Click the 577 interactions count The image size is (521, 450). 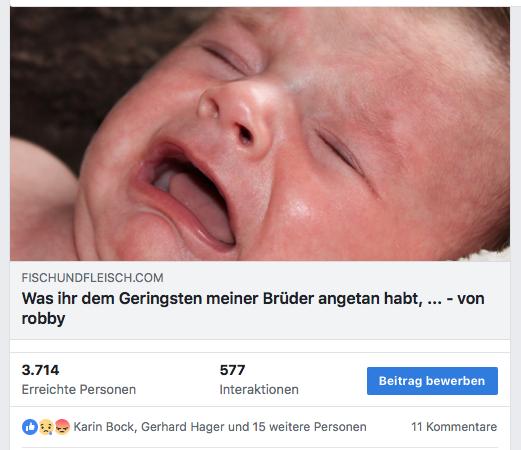coord(232,370)
